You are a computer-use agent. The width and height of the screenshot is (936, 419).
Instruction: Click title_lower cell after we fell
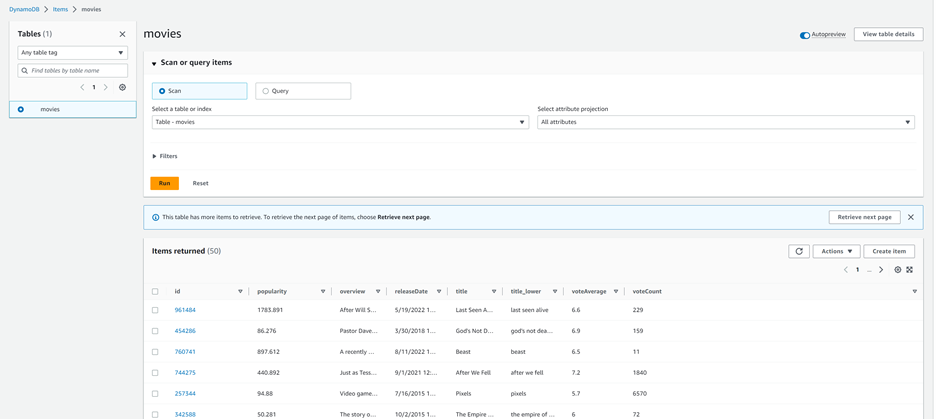pos(529,372)
